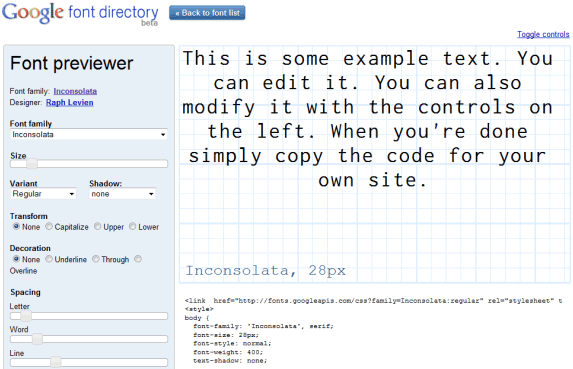Screen dimensions: 573x369
Task: Click the Toggle controls link
Action: [543, 34]
